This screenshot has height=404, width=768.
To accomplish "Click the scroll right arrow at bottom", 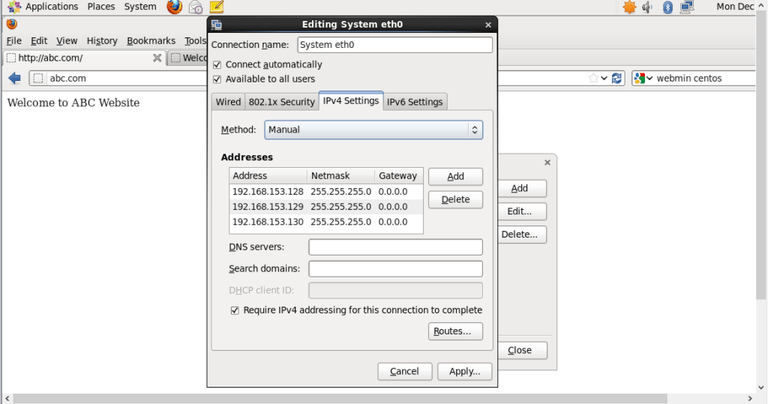I will click(750, 398).
